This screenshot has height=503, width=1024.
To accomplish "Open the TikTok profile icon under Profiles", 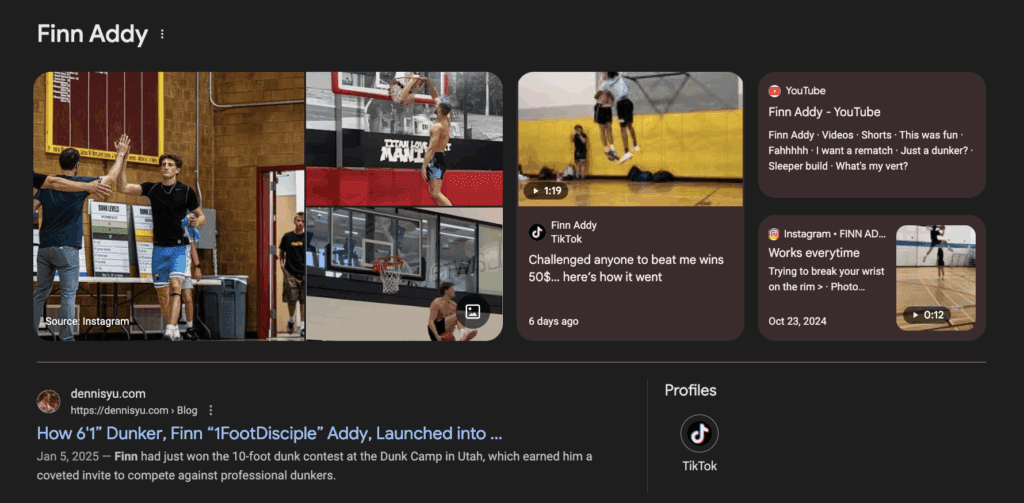I will point(699,433).
